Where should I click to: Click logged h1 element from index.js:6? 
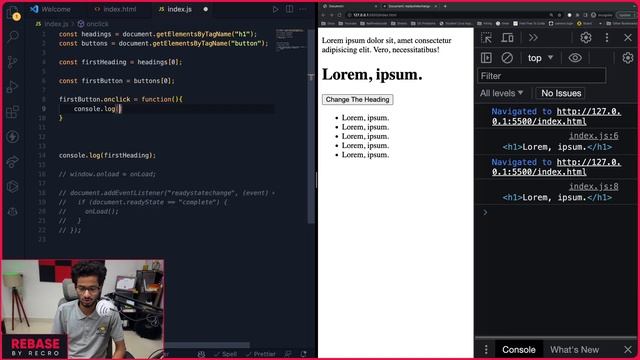557,147
